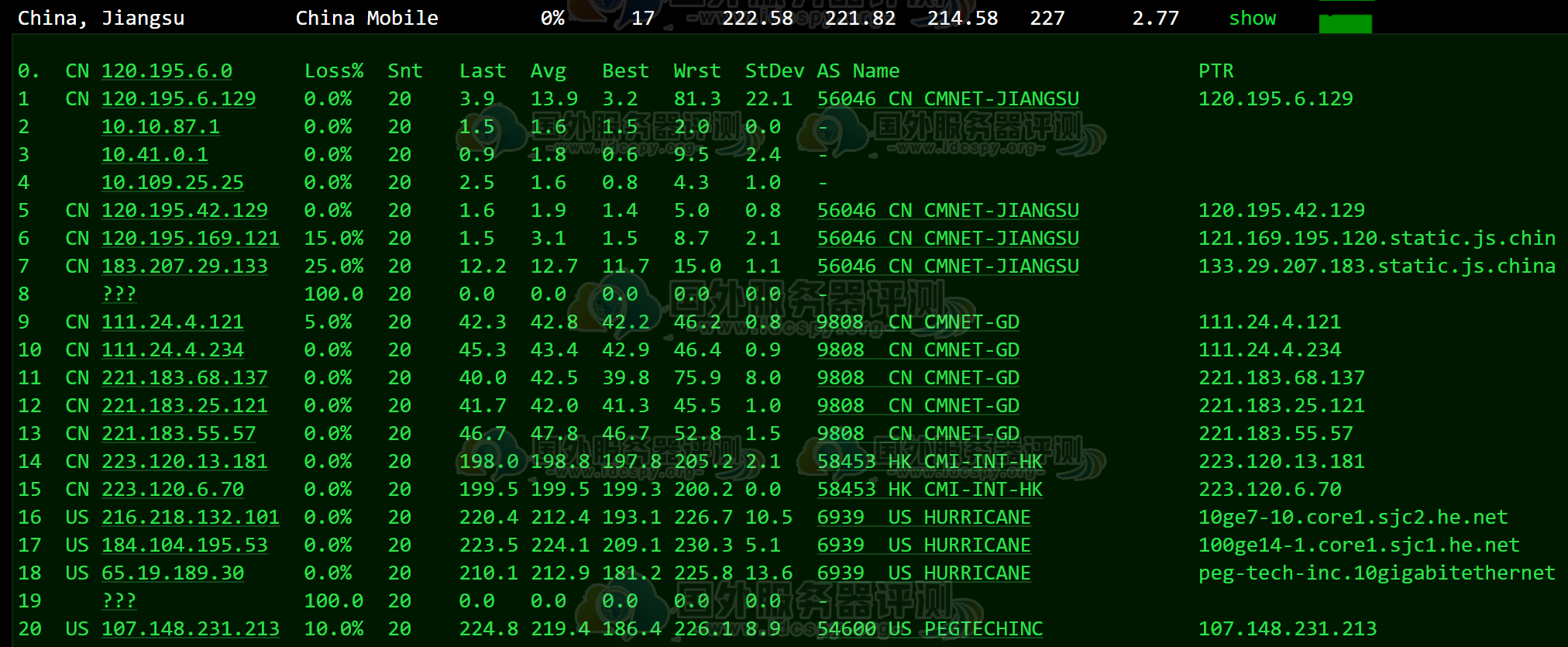Click the AS Name column header
Screen dimensions: 1568x647
[x=858, y=71]
